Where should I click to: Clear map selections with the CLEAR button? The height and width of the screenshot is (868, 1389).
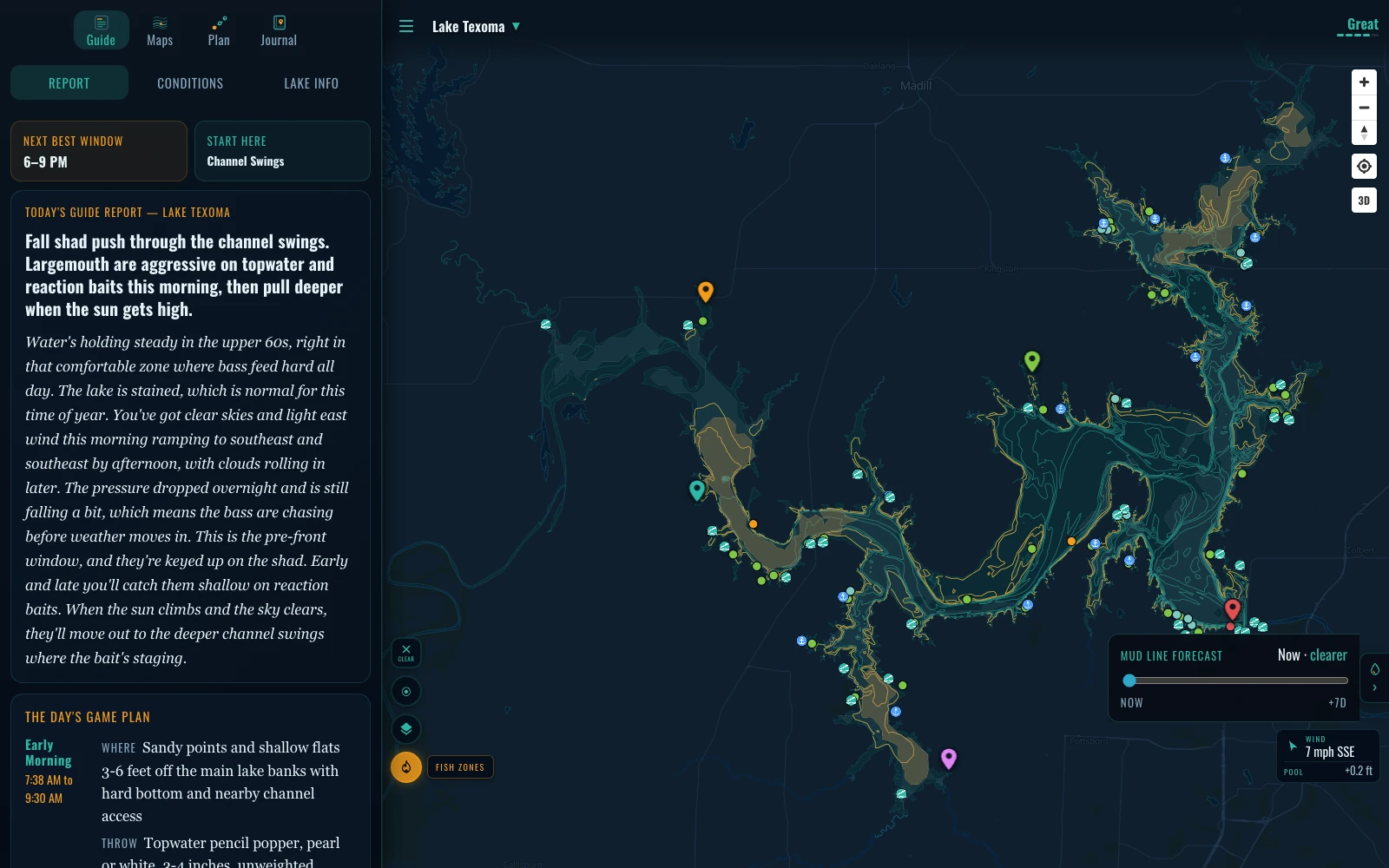coord(406,653)
